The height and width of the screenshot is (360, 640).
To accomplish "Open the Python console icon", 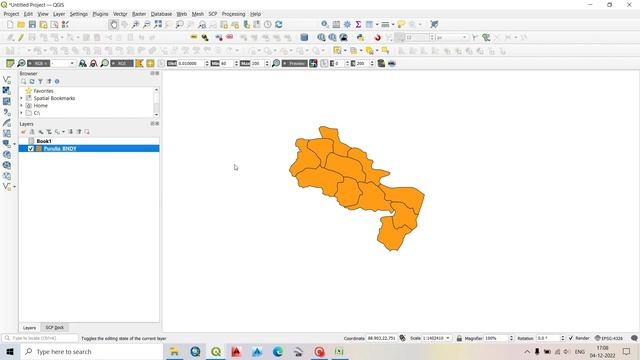I will click(x=360, y=38).
